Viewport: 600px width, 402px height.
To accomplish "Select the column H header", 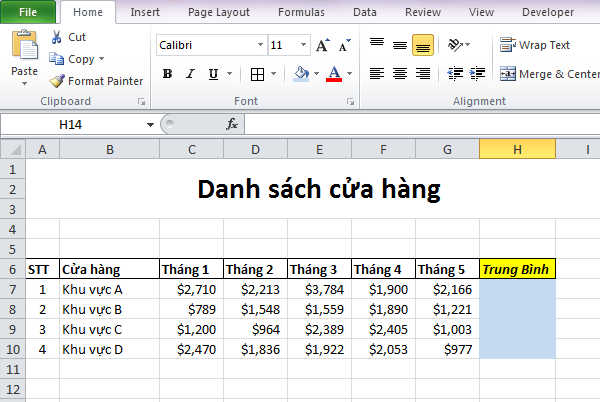I will coord(517,149).
